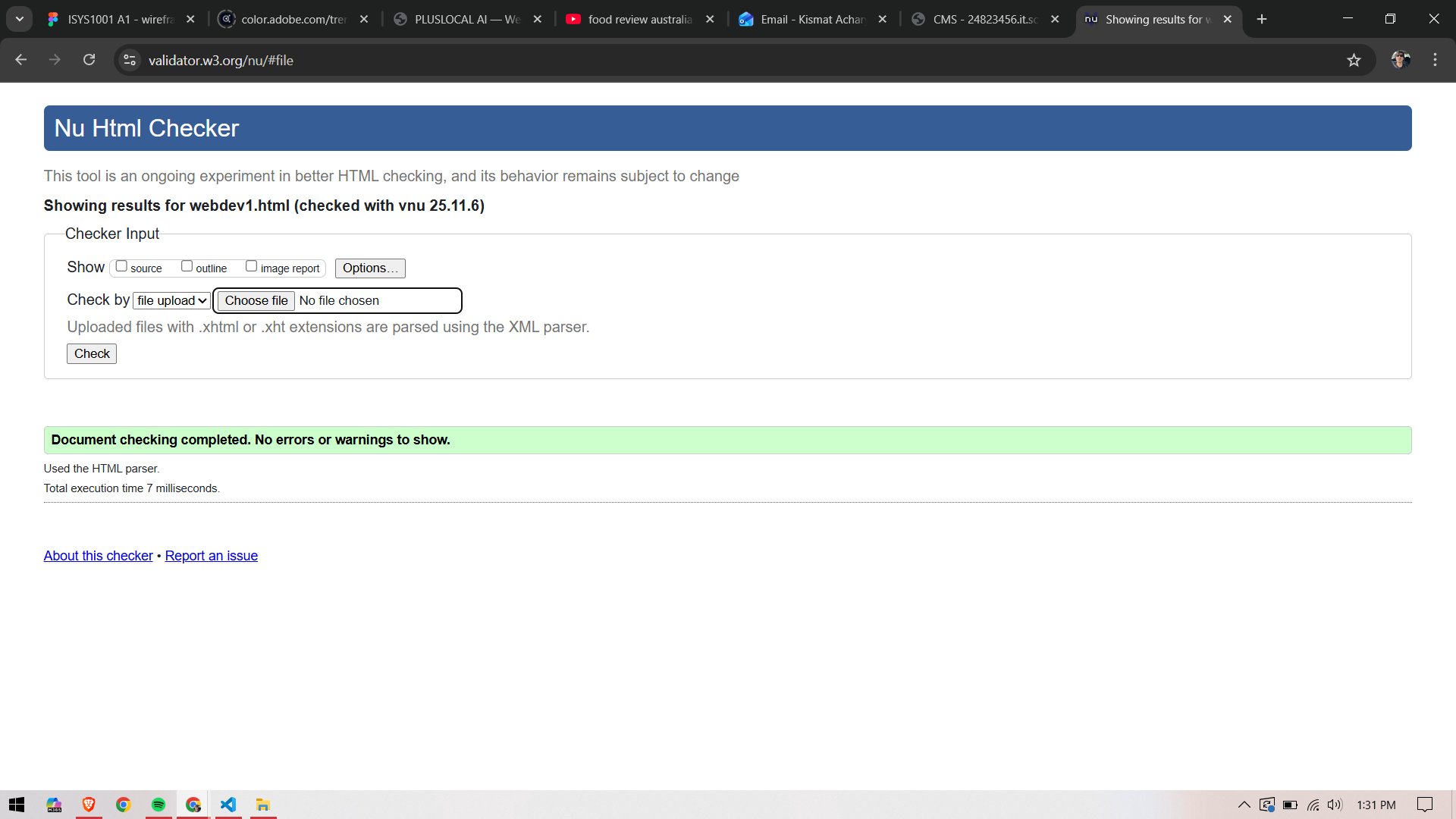
Task: Close the ISYS1001 A1 tab
Action: pyautogui.click(x=190, y=20)
